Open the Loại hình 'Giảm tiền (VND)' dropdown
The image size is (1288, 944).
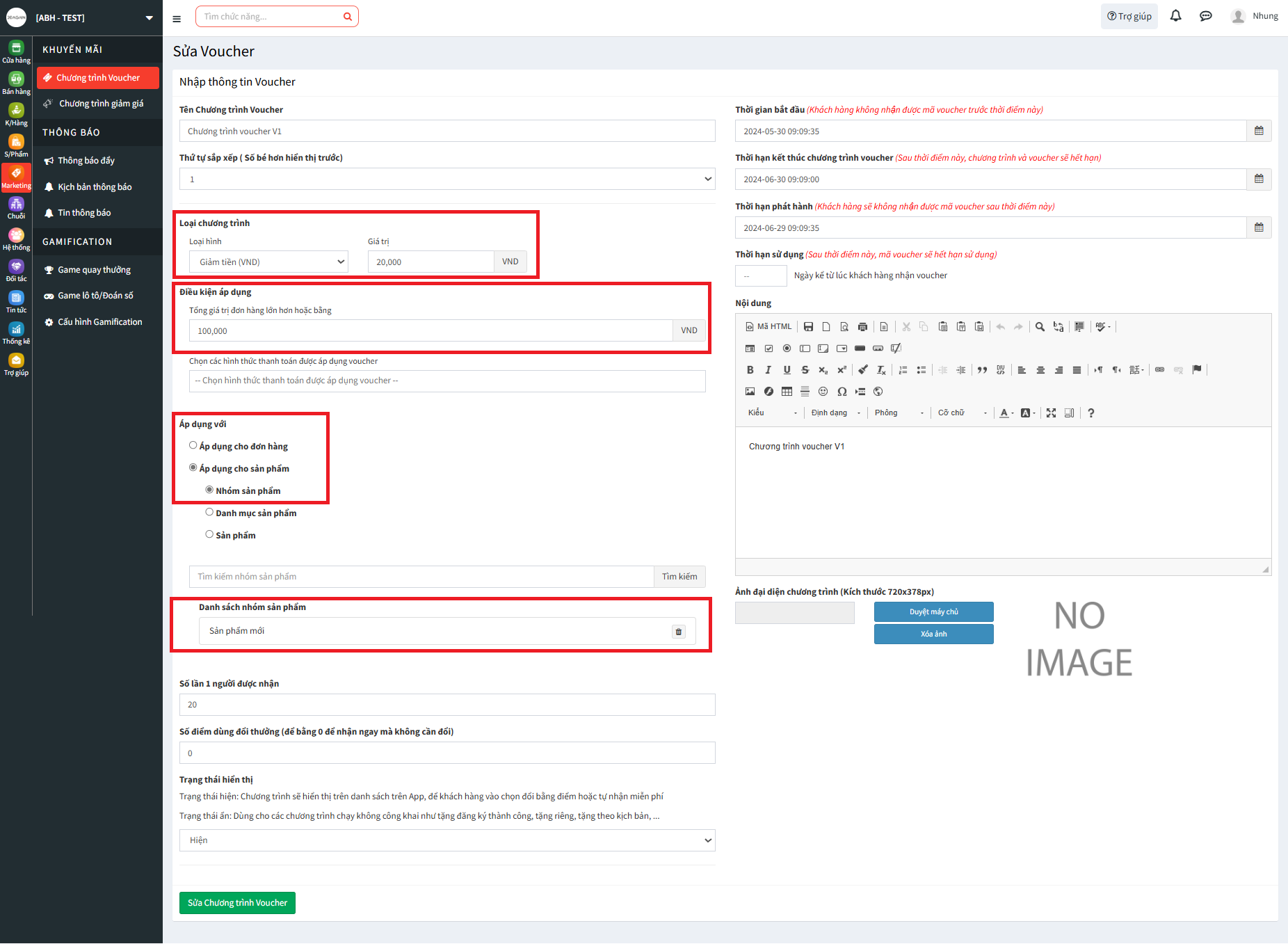[268, 262]
